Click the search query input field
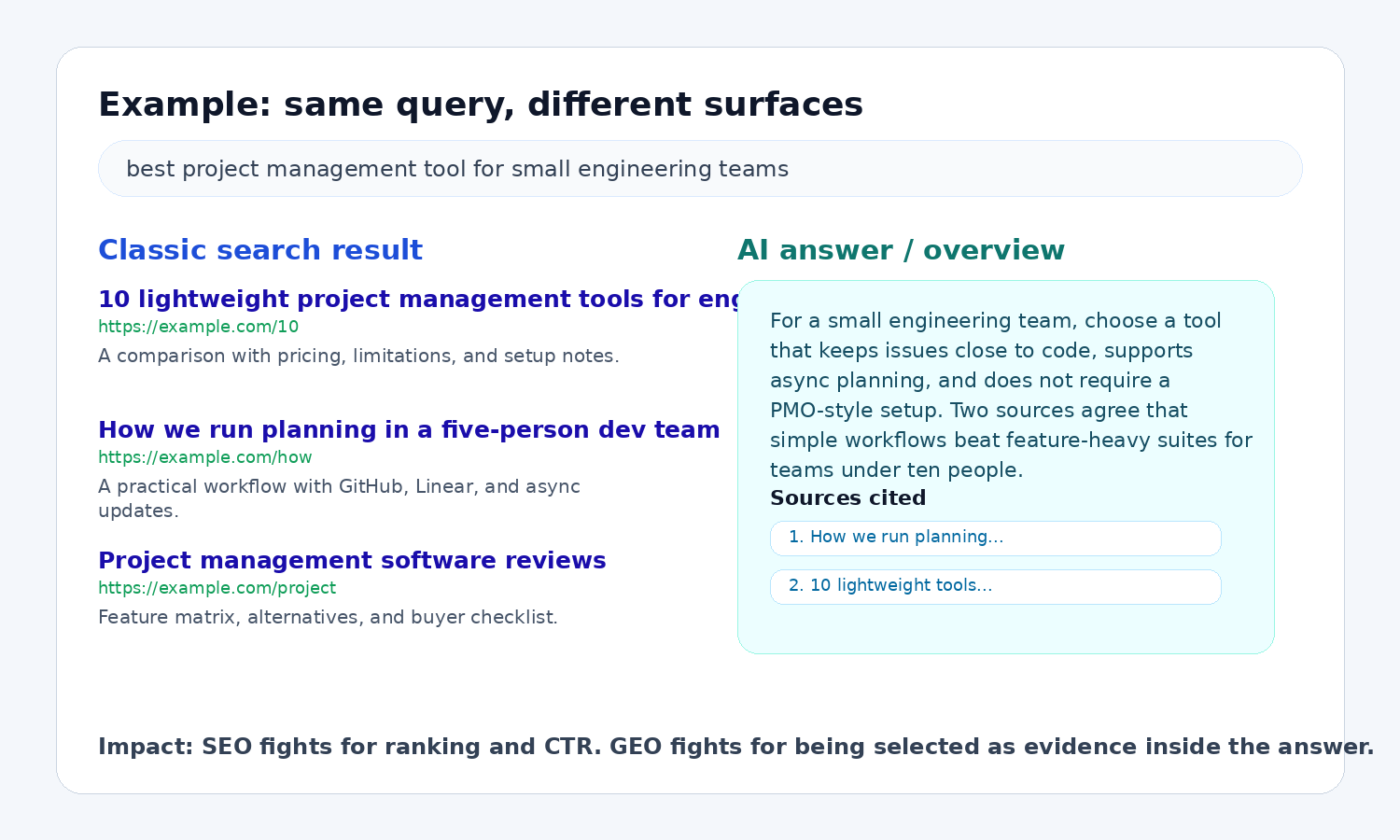 pos(700,169)
